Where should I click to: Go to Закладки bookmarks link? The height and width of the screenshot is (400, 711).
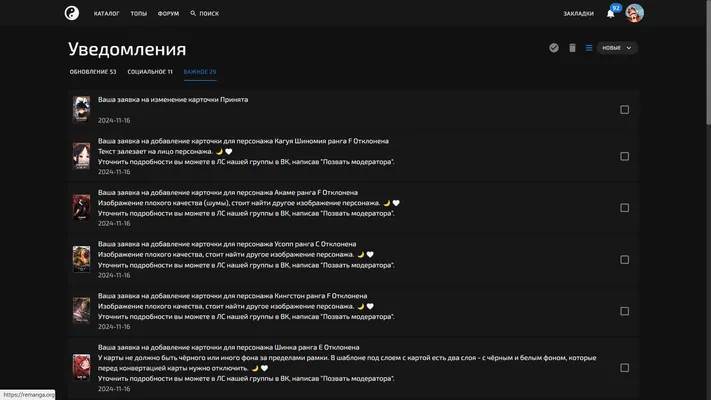pos(579,14)
